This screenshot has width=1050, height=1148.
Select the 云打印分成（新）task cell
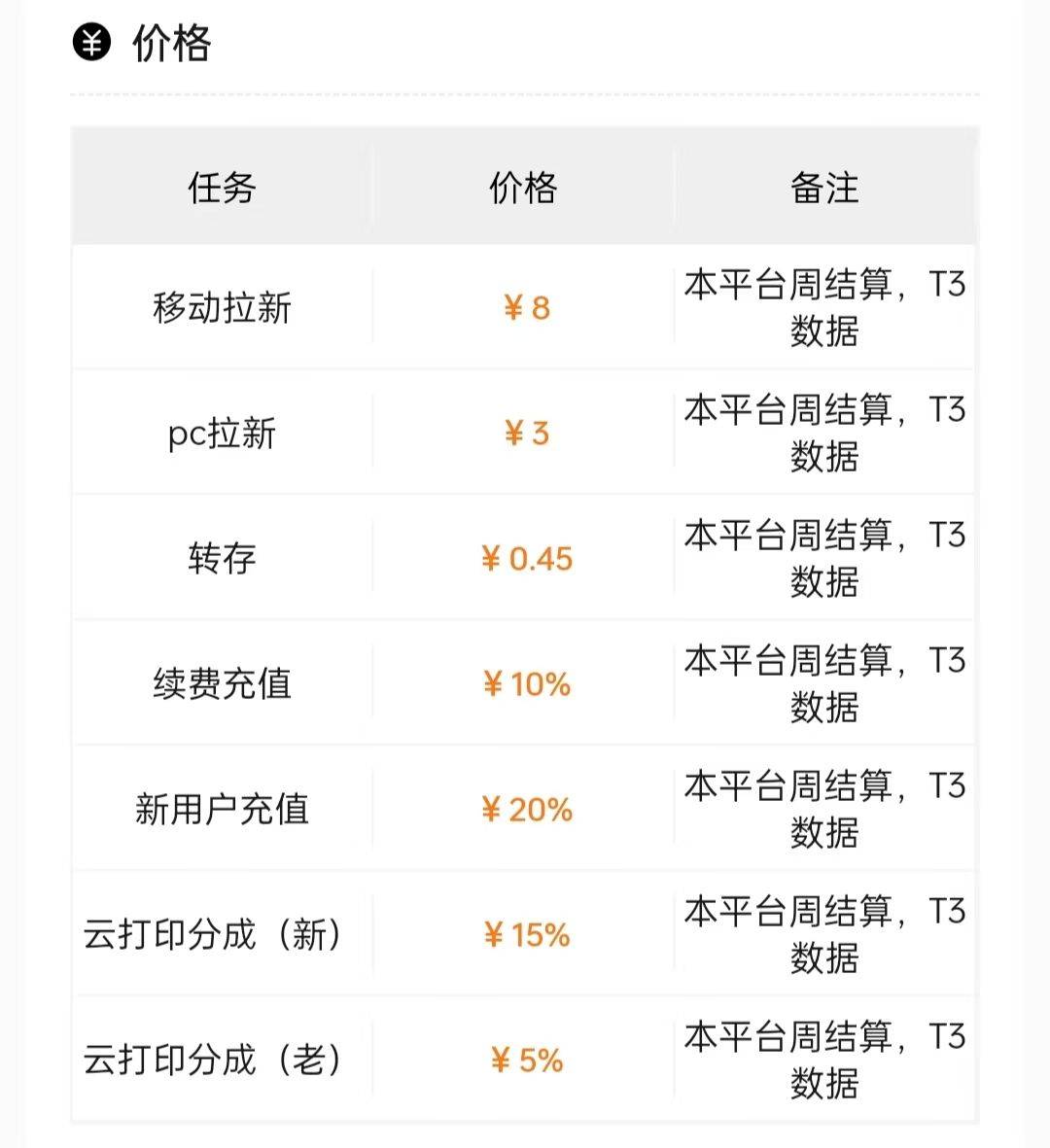click(x=212, y=935)
